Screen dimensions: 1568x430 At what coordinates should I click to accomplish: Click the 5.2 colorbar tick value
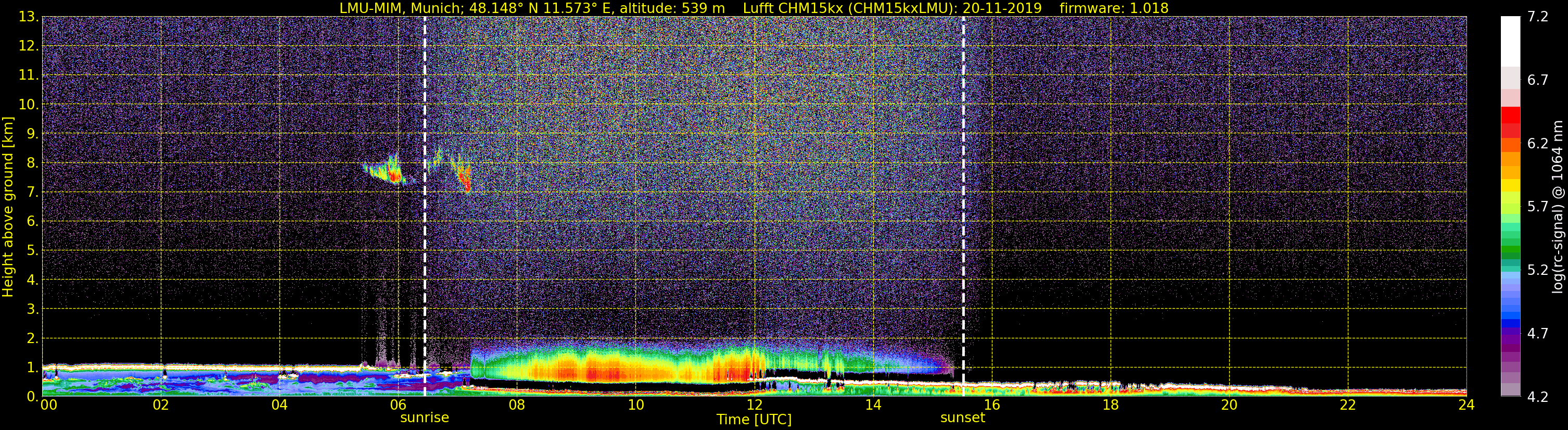pos(1538,270)
